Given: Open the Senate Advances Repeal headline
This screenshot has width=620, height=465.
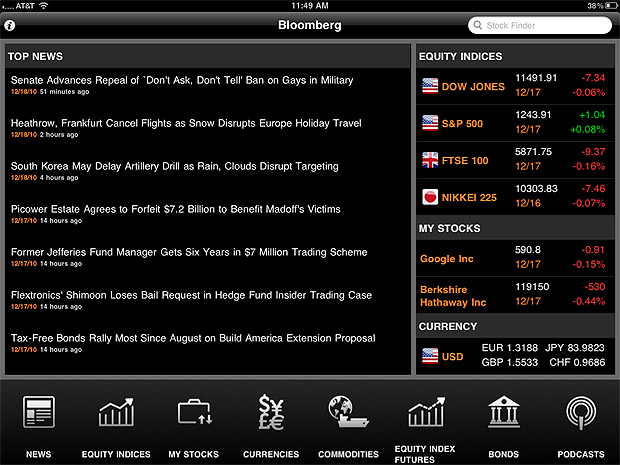Looking at the screenshot, I should click(x=182, y=80).
